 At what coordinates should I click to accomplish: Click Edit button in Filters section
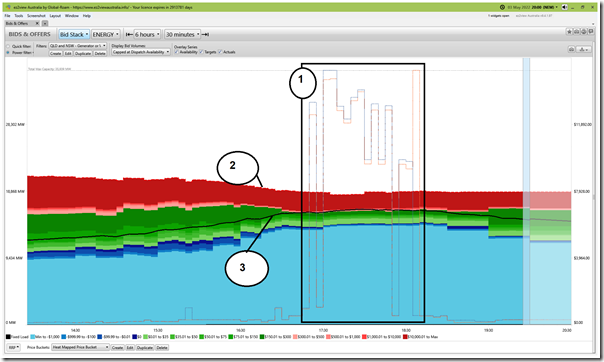click(68, 53)
